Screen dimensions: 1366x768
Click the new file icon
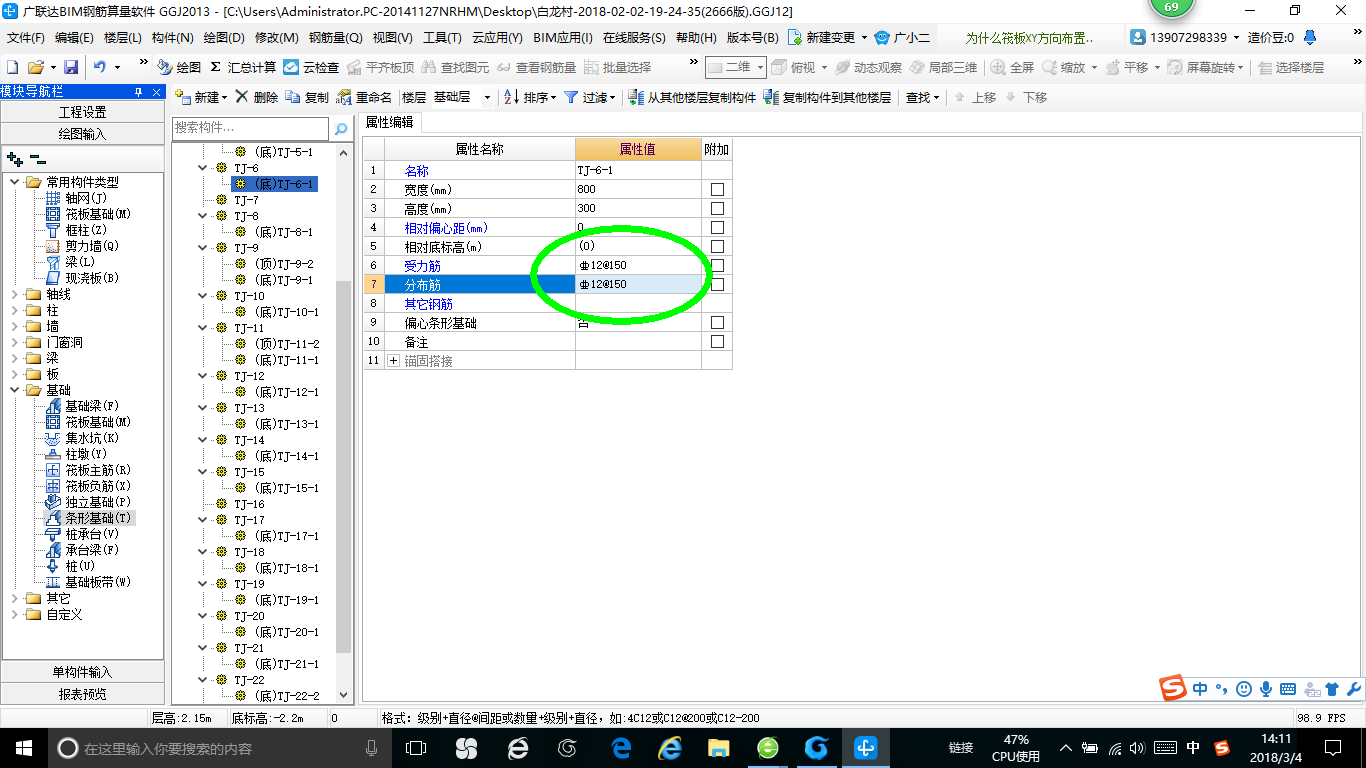(13, 67)
